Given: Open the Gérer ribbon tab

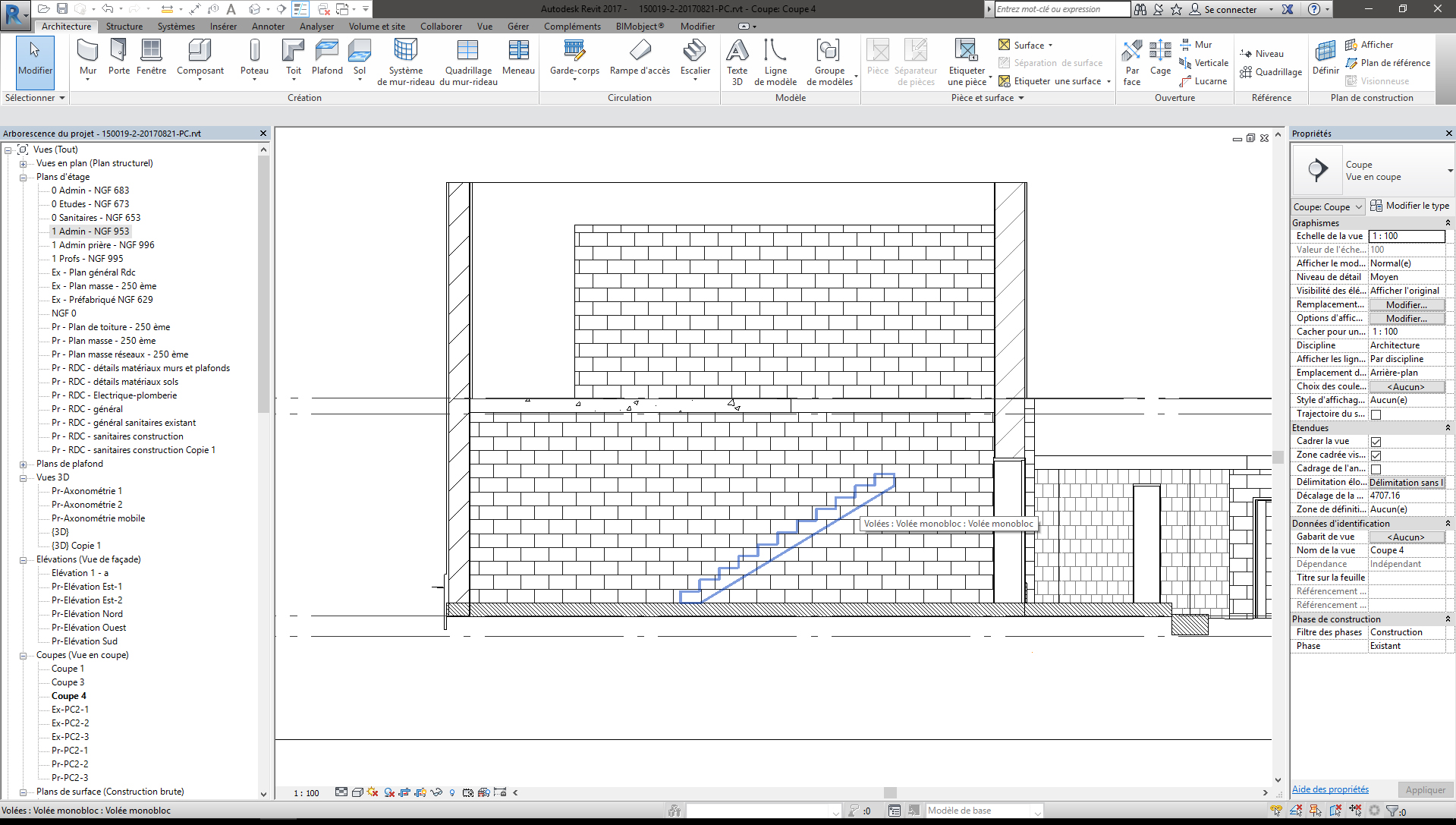Looking at the screenshot, I should click(x=518, y=27).
